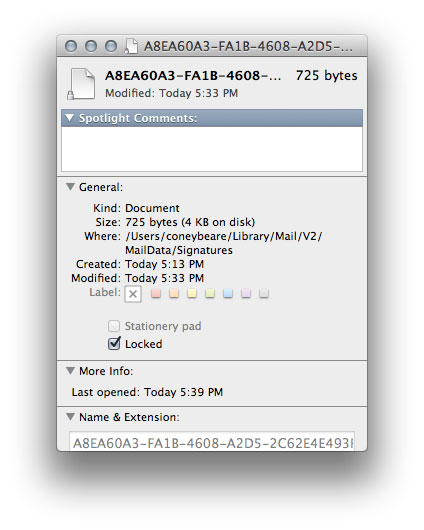The width and height of the screenshot is (424, 530).
Task: Click the title bar document proxy icon
Action: 132,46
